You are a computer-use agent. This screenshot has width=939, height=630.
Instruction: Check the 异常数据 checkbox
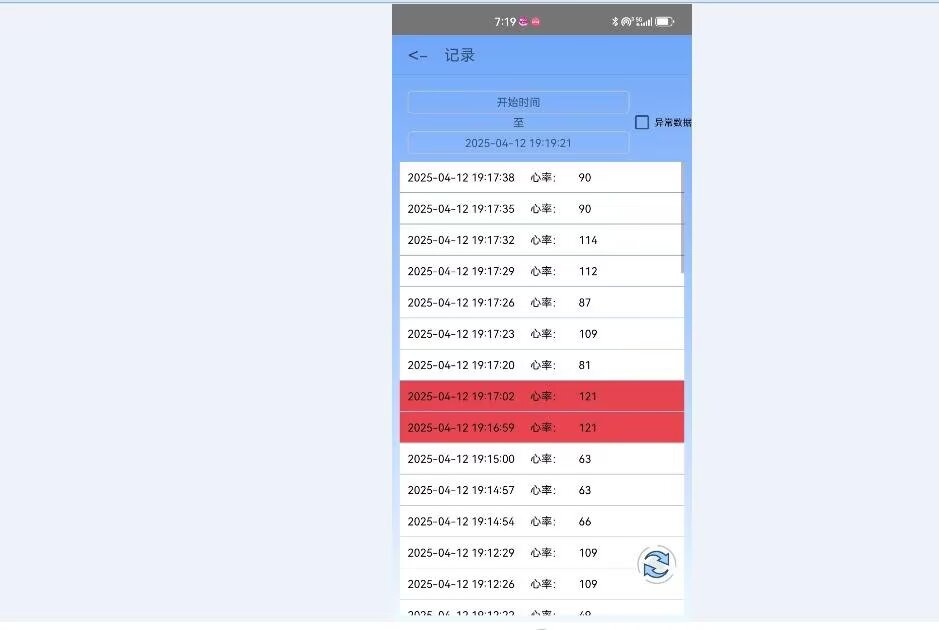(x=641, y=122)
